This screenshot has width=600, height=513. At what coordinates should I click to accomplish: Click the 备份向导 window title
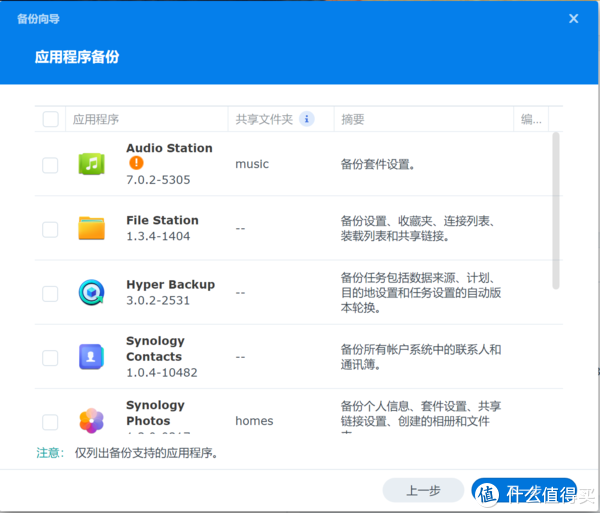(x=38, y=19)
